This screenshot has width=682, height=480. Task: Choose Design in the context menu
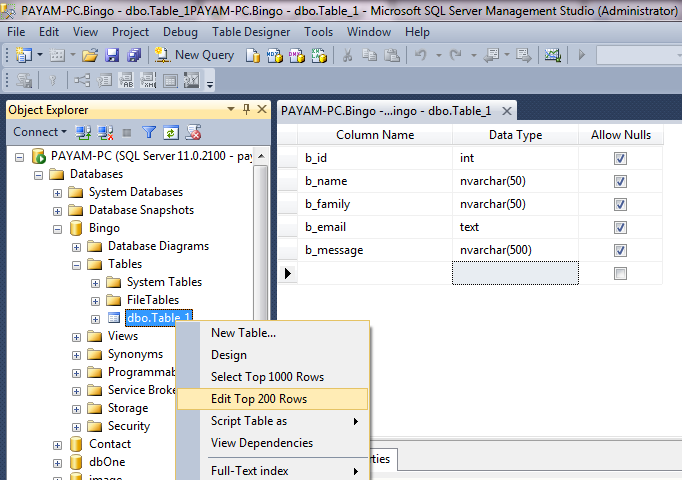(273, 355)
